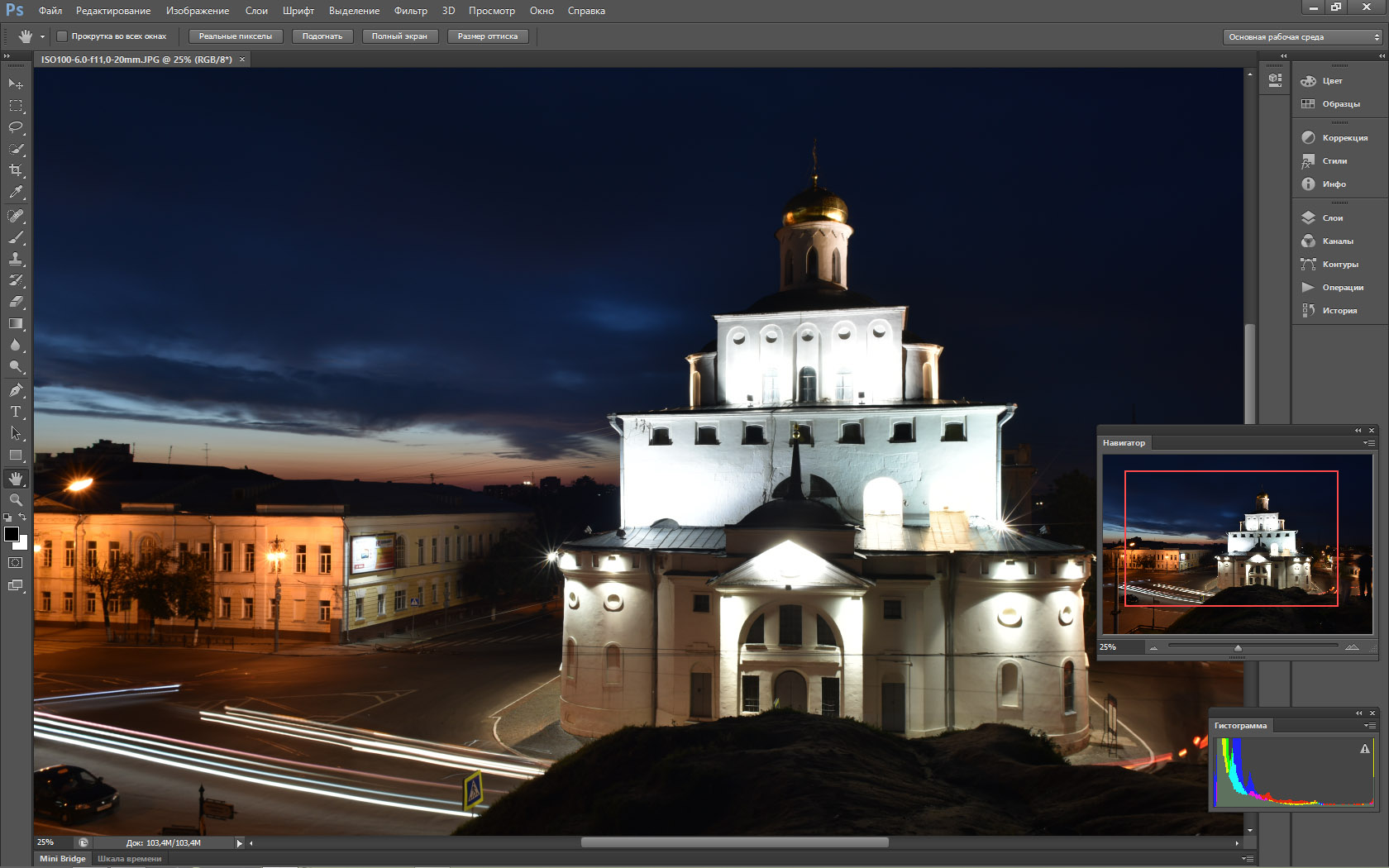Image resolution: width=1389 pixels, height=868 pixels.
Task: Open the Фильтр menu
Action: point(410,11)
